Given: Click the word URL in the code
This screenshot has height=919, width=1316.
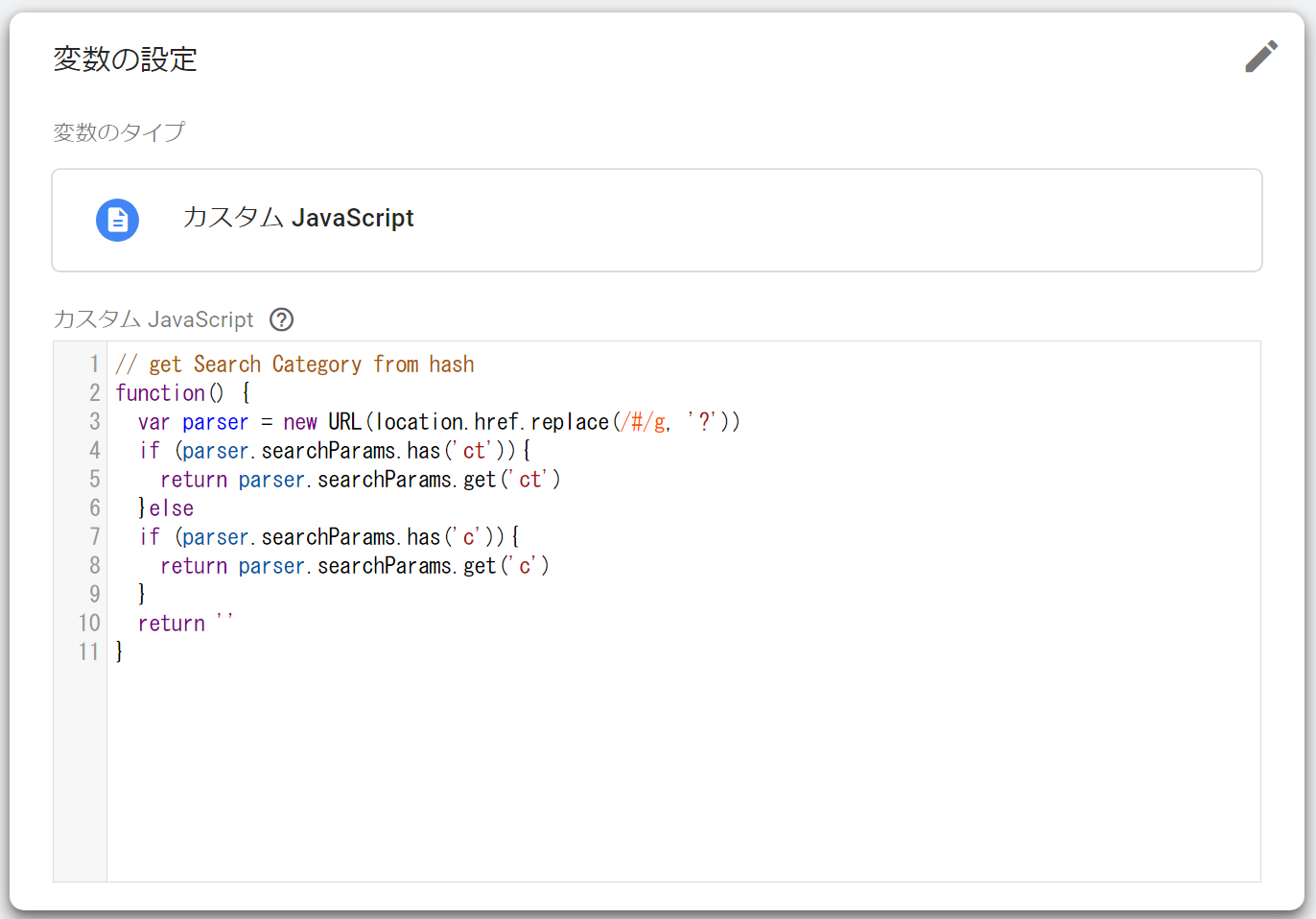Looking at the screenshot, I should 344,422.
